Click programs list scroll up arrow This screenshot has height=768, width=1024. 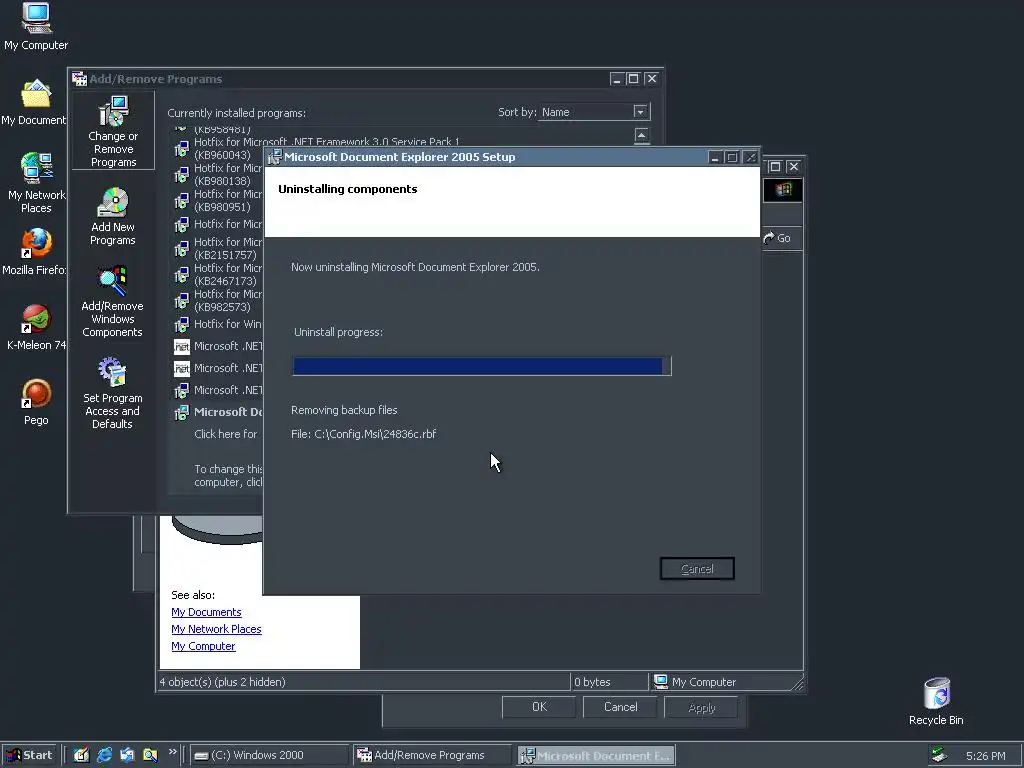(x=642, y=135)
